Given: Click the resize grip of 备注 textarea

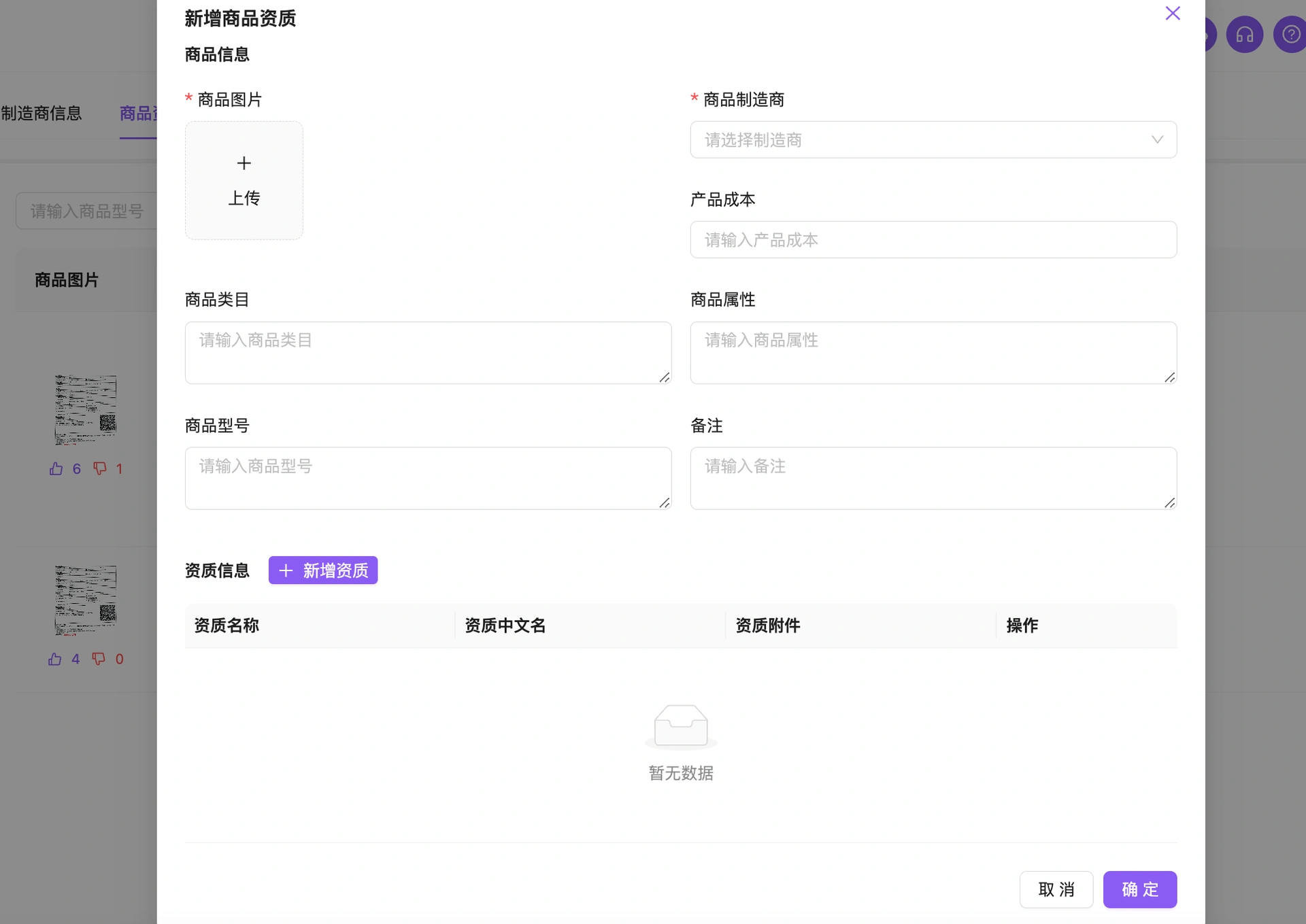Looking at the screenshot, I should (x=1170, y=502).
